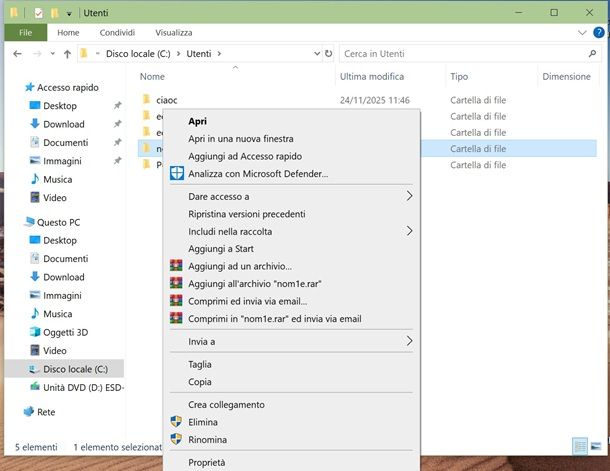Switch to large thumbnails view icon
Screen dimensions: 610x471
[596, 446]
